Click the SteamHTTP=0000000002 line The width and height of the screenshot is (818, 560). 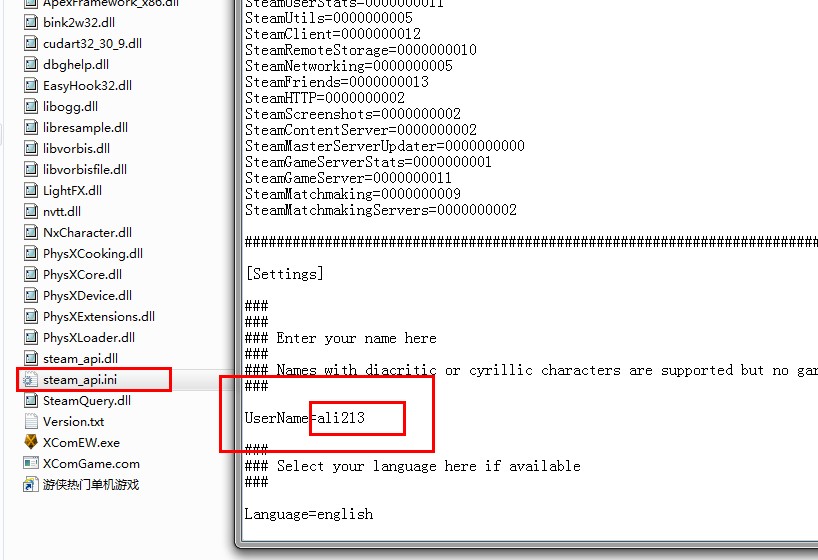[x=325, y=98]
